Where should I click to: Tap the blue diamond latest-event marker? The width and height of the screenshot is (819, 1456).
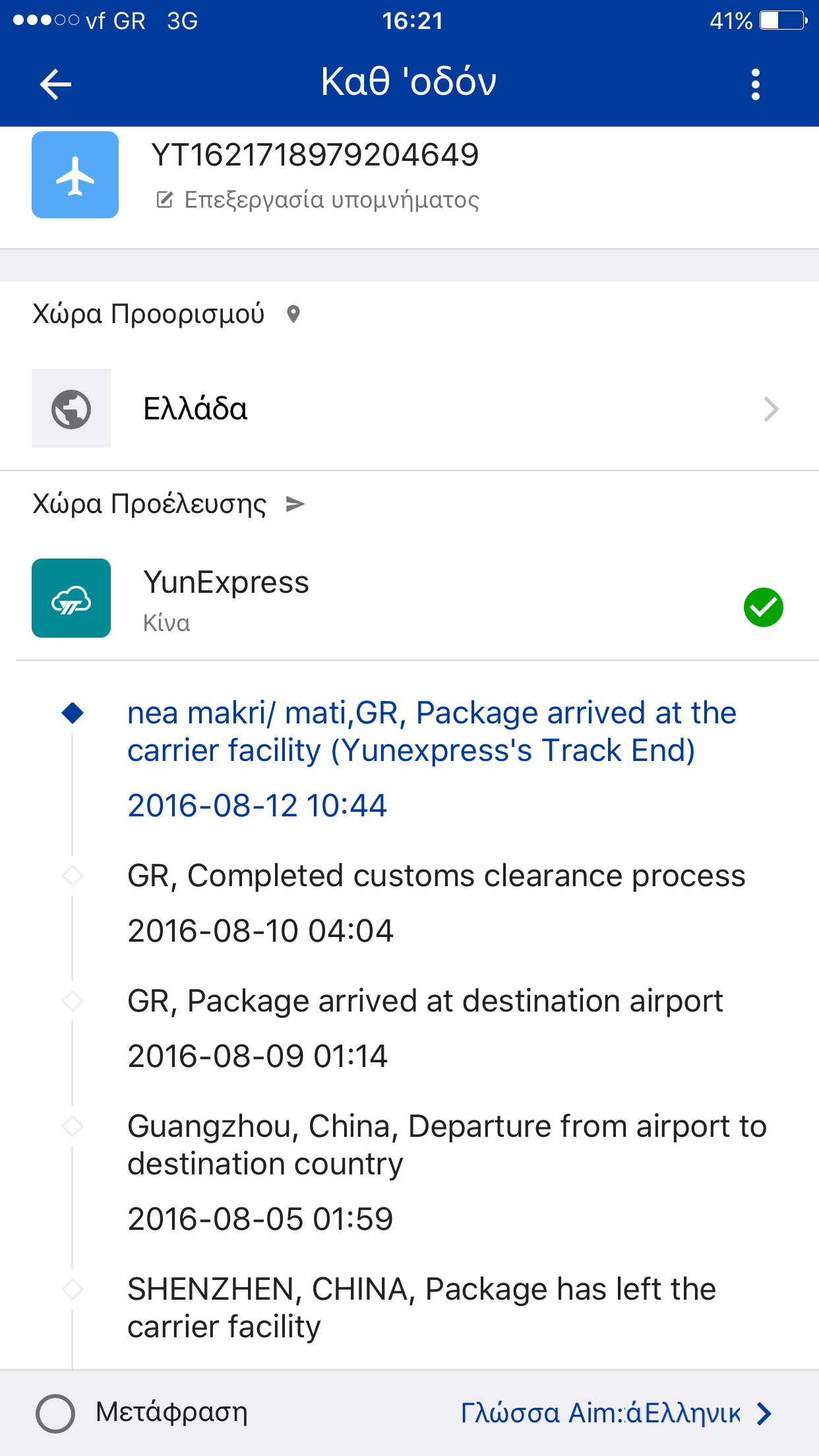coord(73,713)
